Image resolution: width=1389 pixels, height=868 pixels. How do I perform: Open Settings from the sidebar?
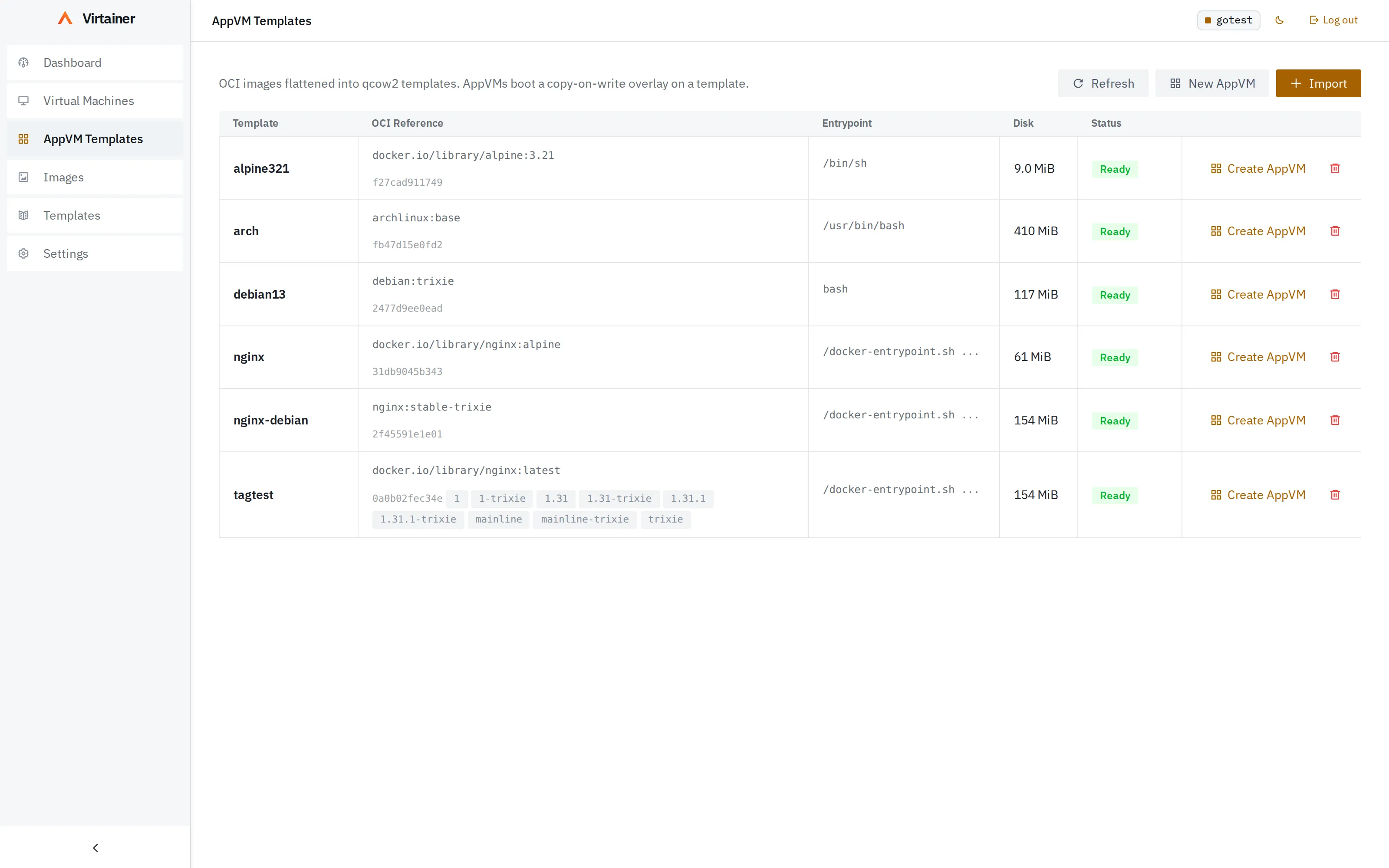tap(95, 254)
